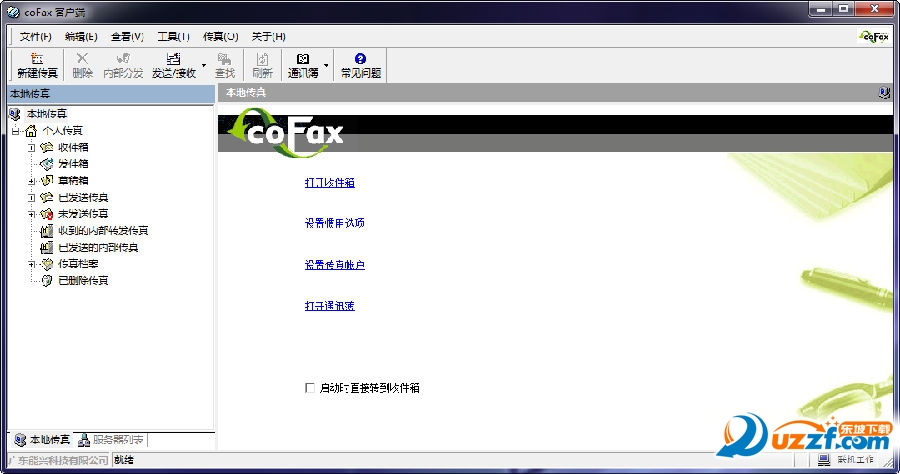Switch to the 服务器列表 bottom tab
The height and width of the screenshot is (474, 900).
111,440
